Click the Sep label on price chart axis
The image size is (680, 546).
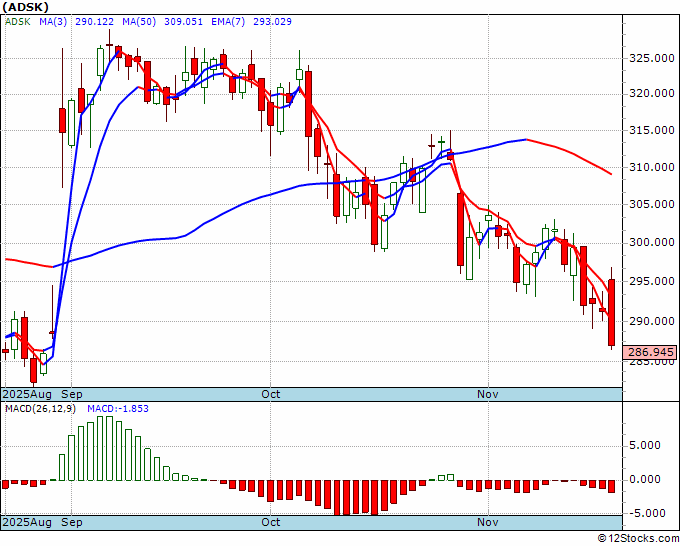[72, 394]
